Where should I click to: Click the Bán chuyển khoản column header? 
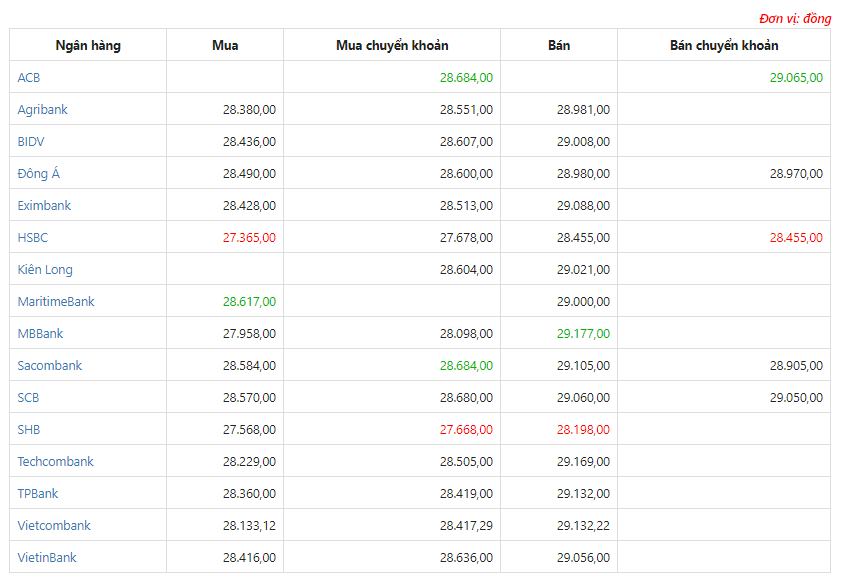point(724,45)
